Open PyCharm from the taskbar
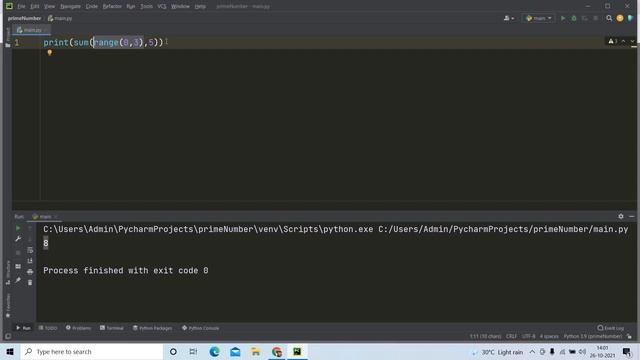640x360 pixels. pos(297,351)
